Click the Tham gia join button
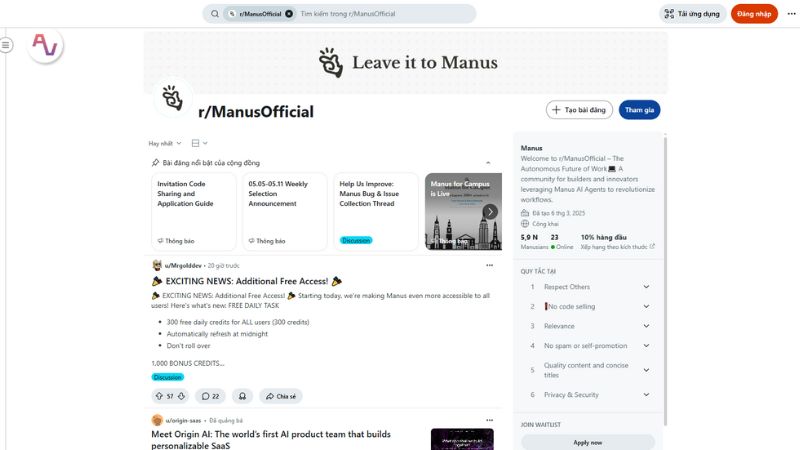 click(639, 110)
